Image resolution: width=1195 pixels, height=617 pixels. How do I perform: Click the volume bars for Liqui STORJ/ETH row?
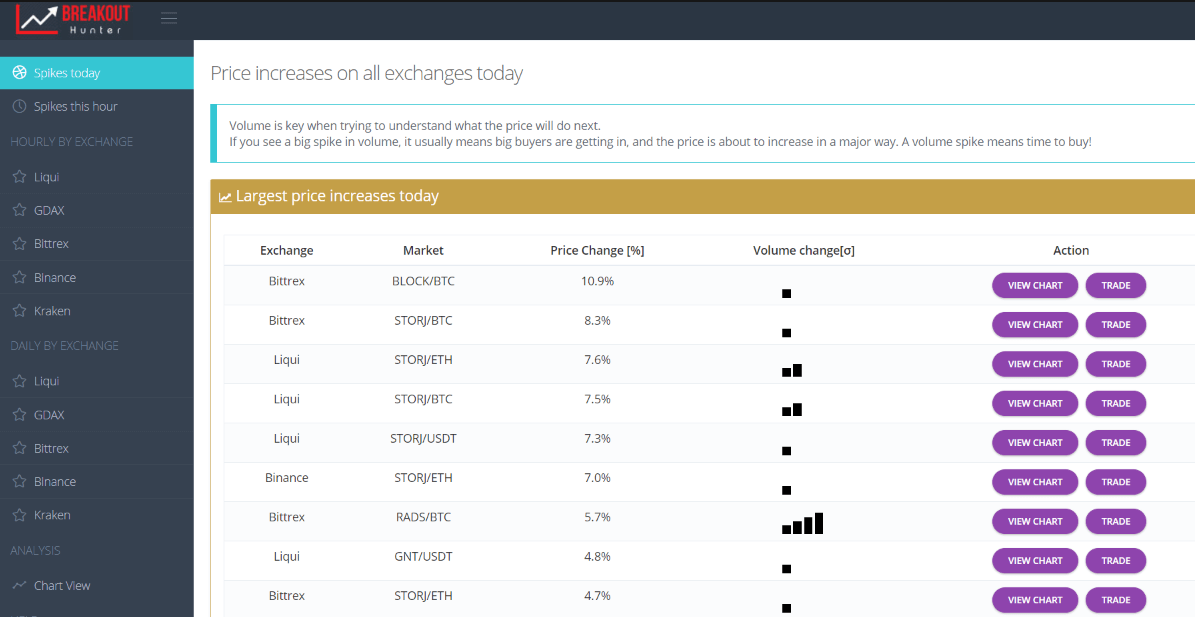click(x=792, y=370)
